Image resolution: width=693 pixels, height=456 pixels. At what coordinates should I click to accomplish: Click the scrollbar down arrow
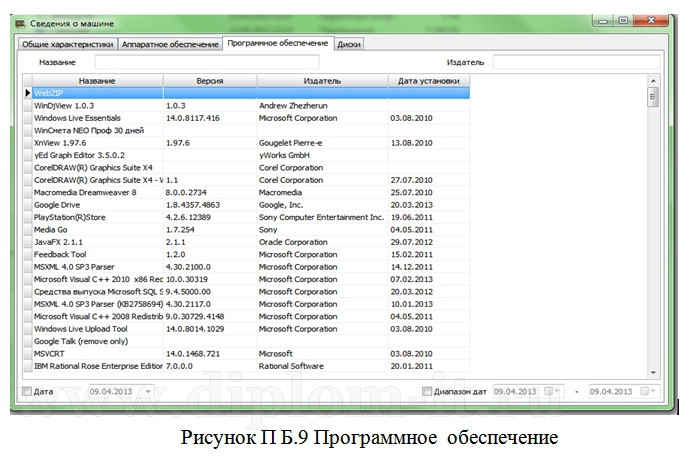pos(653,372)
